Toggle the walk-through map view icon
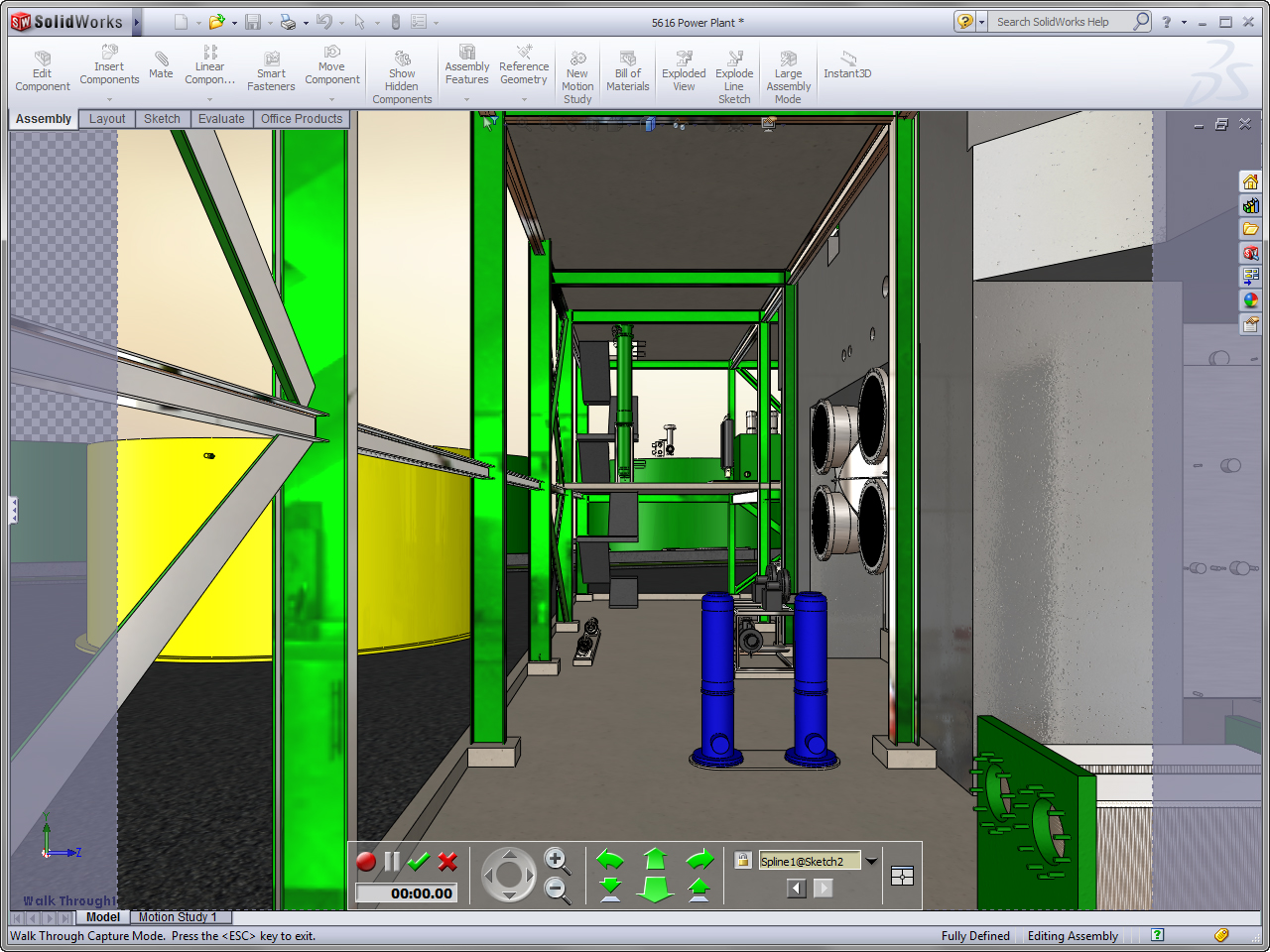This screenshot has width=1270, height=952. click(902, 876)
